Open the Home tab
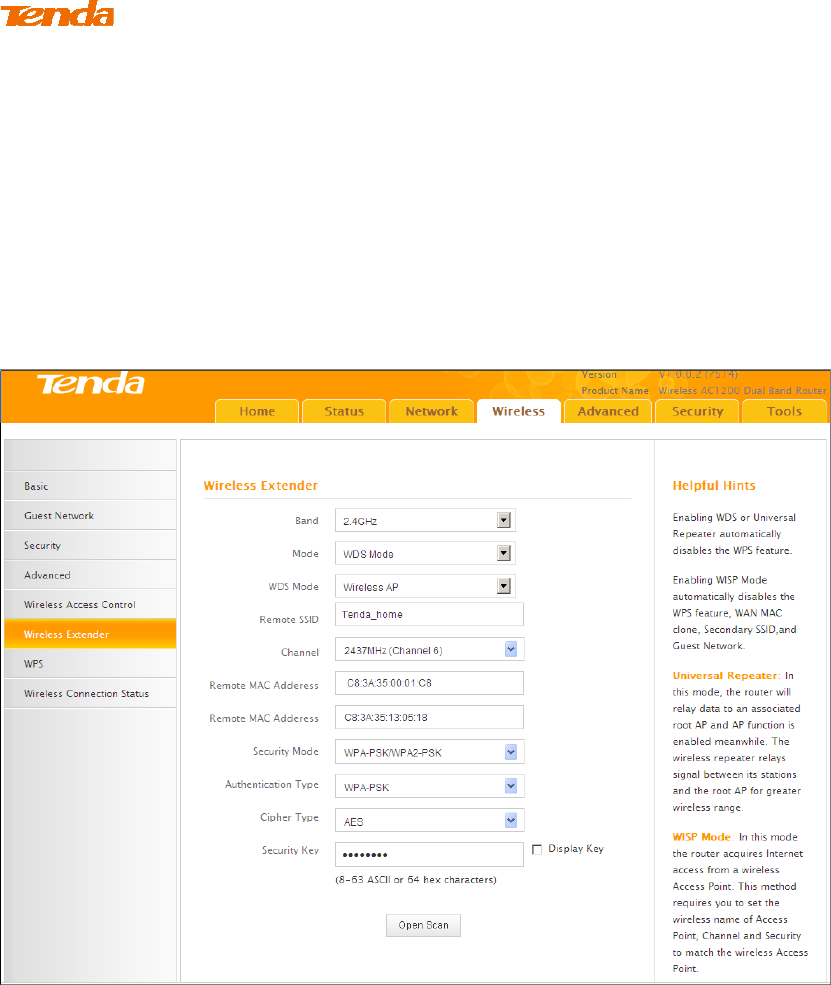Image resolution: width=831 pixels, height=985 pixels. (x=257, y=411)
